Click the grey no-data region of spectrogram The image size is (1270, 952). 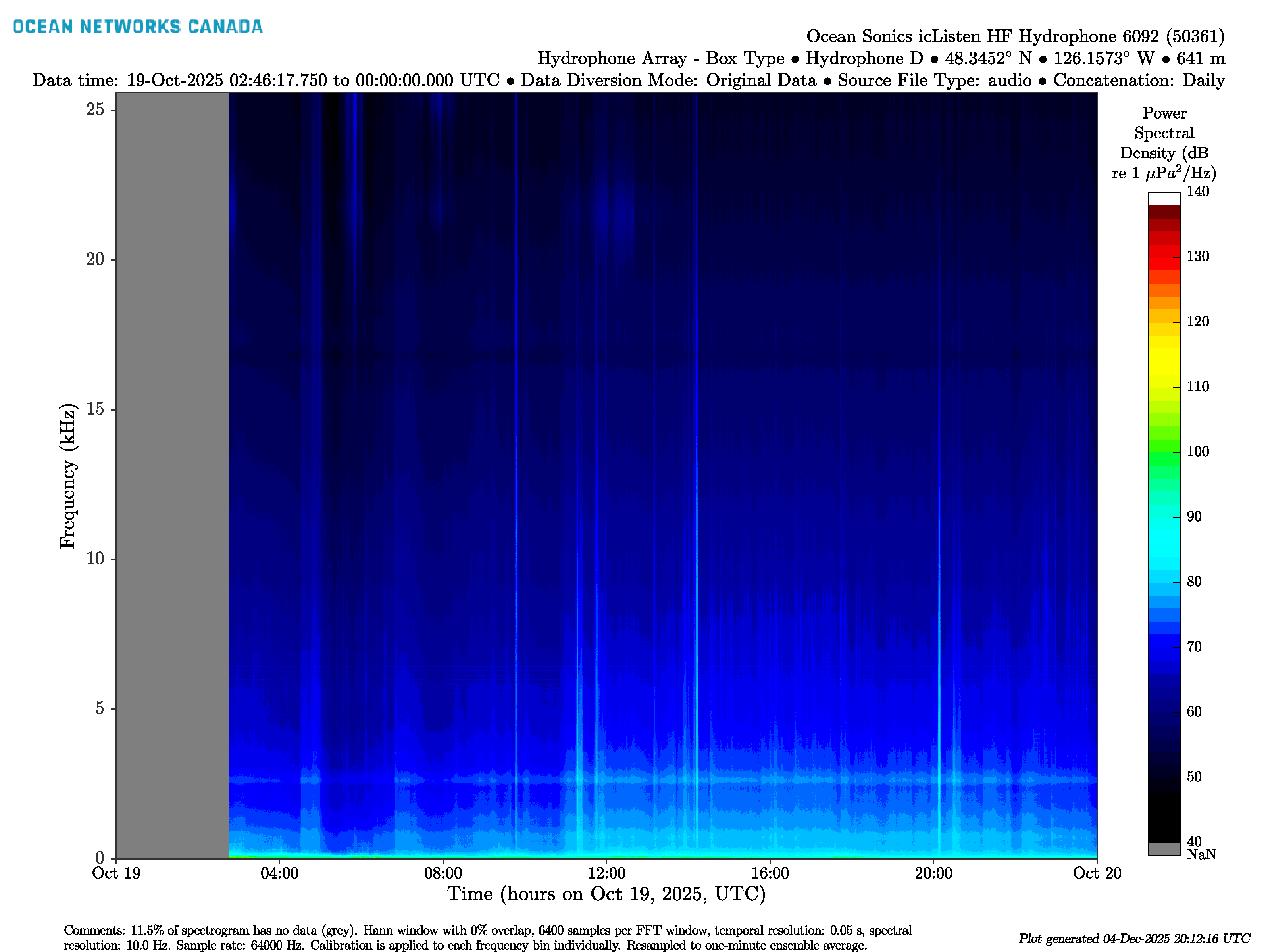click(172, 475)
